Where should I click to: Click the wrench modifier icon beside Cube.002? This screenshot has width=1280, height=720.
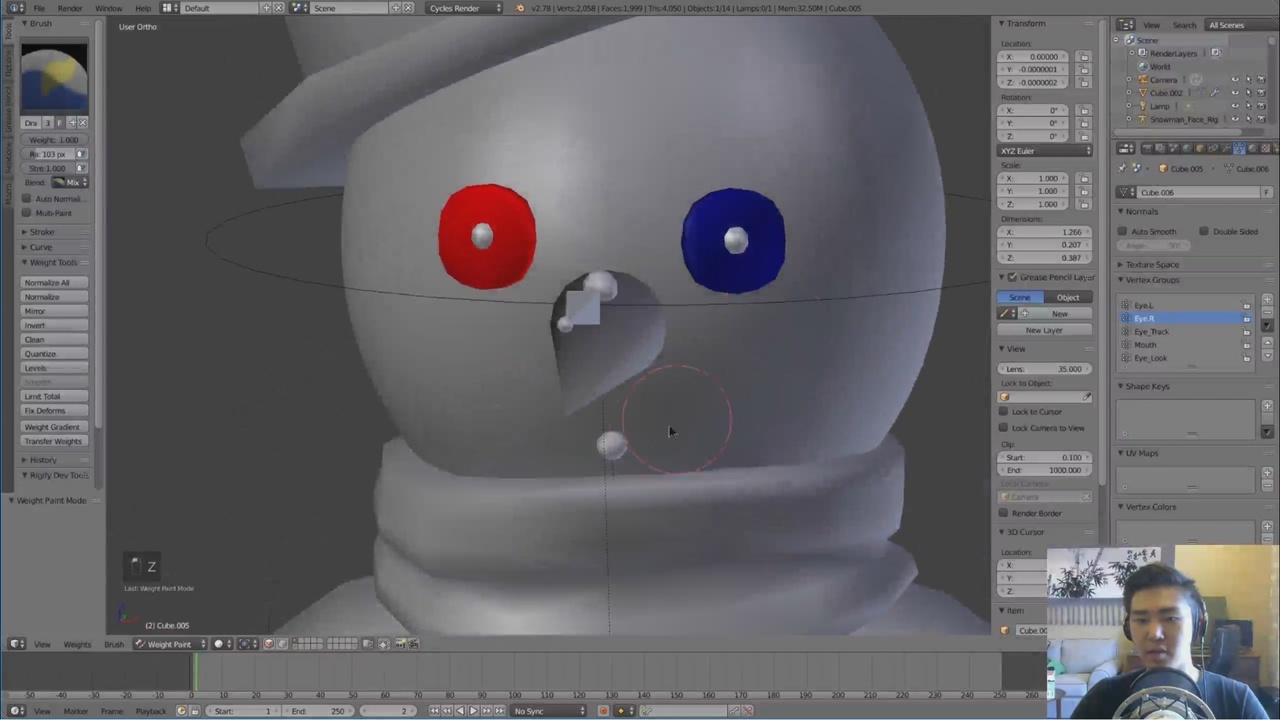1214,93
